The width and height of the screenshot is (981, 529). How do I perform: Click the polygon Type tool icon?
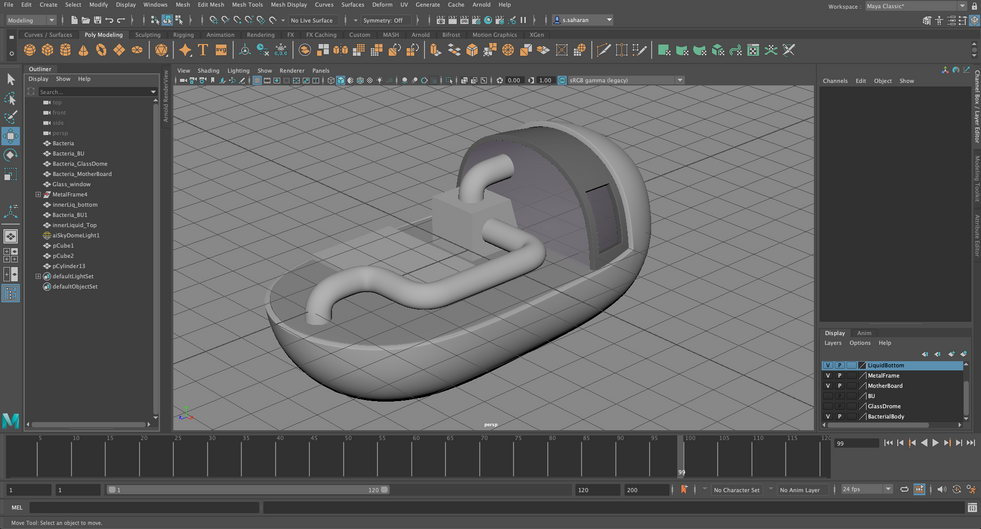(203, 50)
